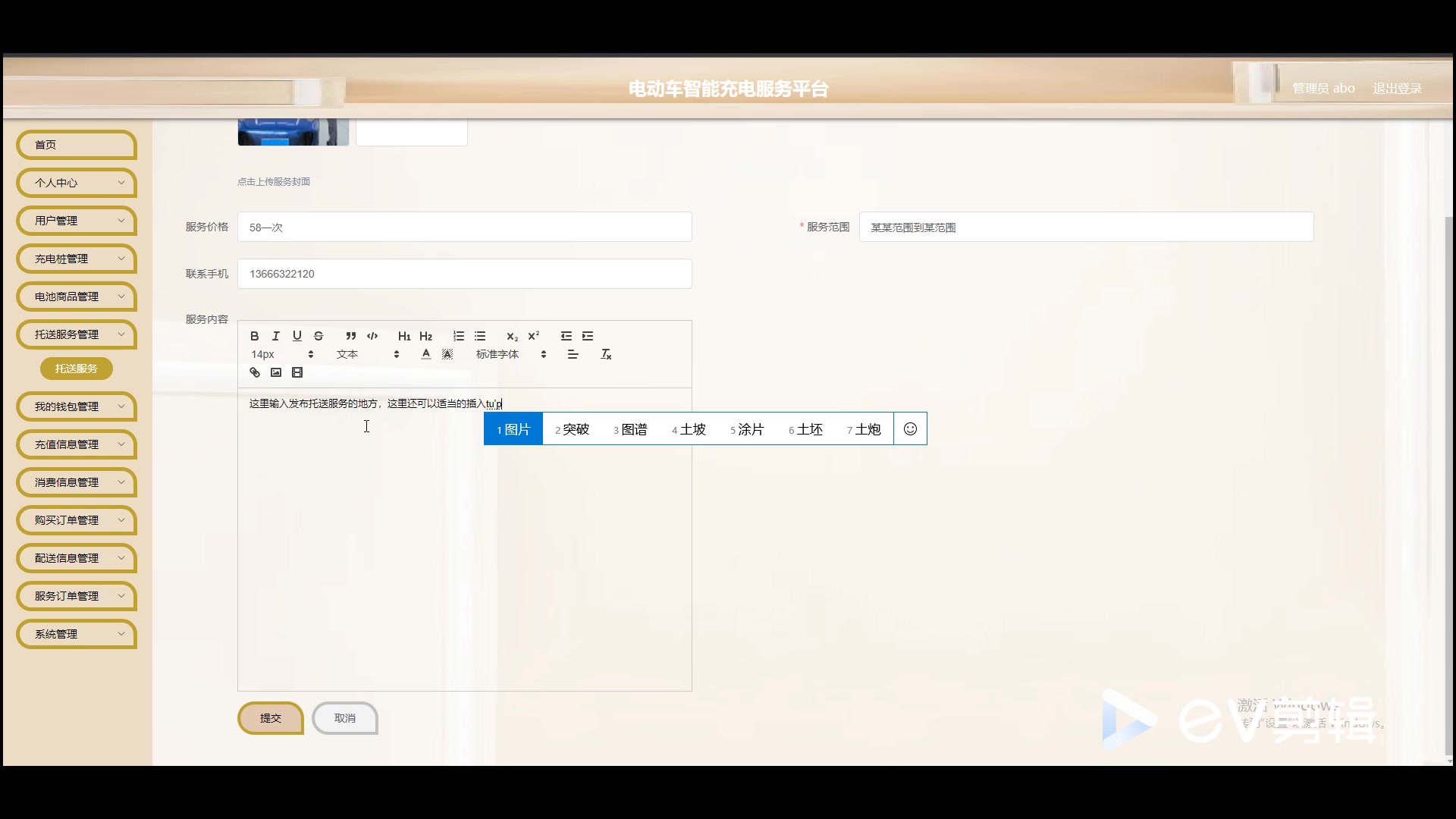Viewport: 1456px width, 819px height.
Task: Toggle the bullet list
Action: (481, 336)
